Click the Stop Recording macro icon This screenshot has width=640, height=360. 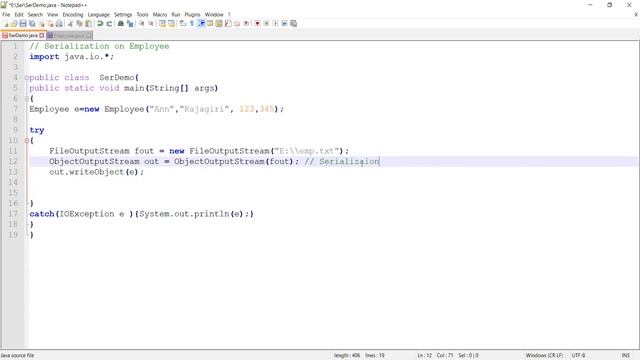tap(267, 24)
